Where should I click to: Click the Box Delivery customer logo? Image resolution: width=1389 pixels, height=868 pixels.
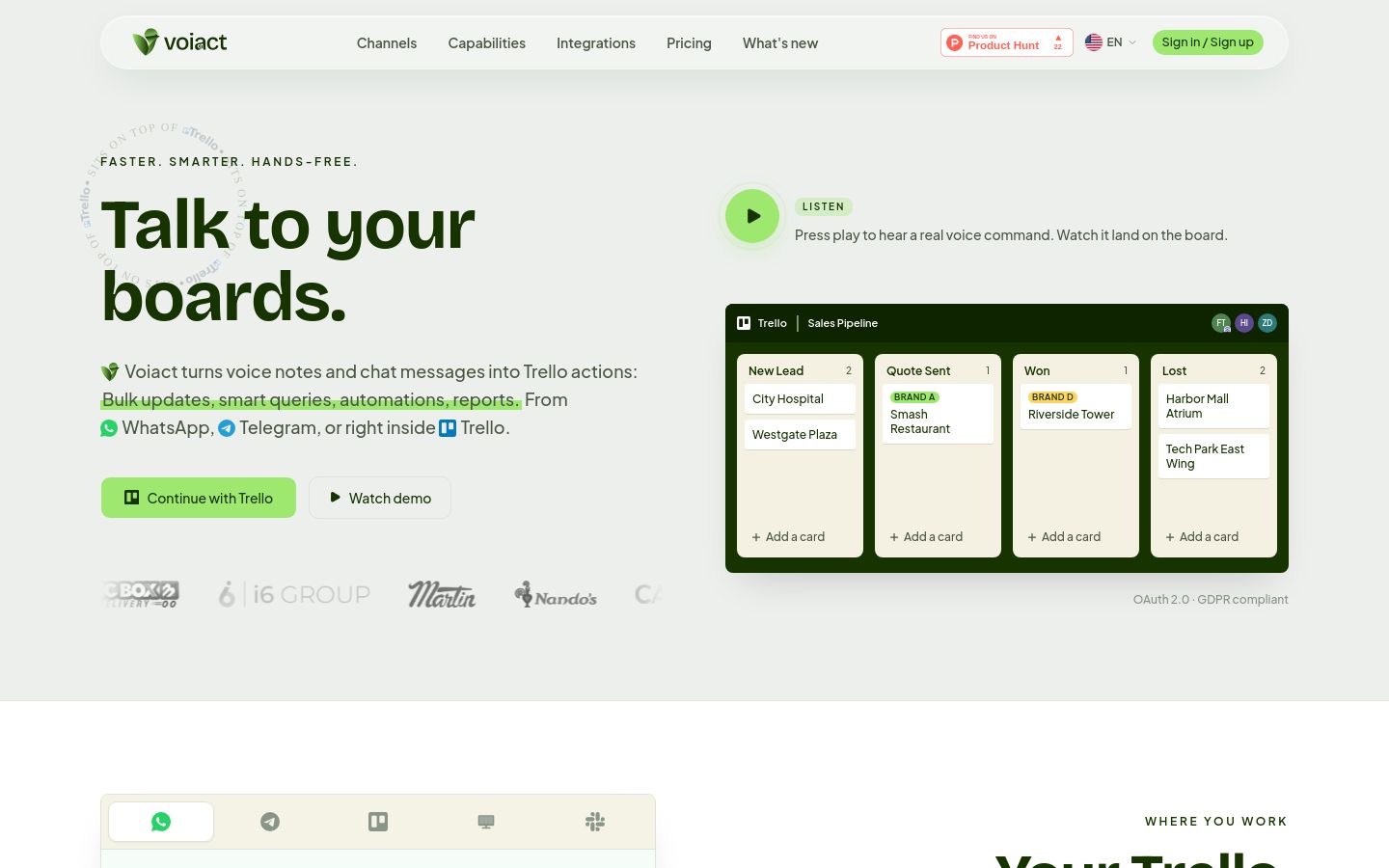point(141,594)
